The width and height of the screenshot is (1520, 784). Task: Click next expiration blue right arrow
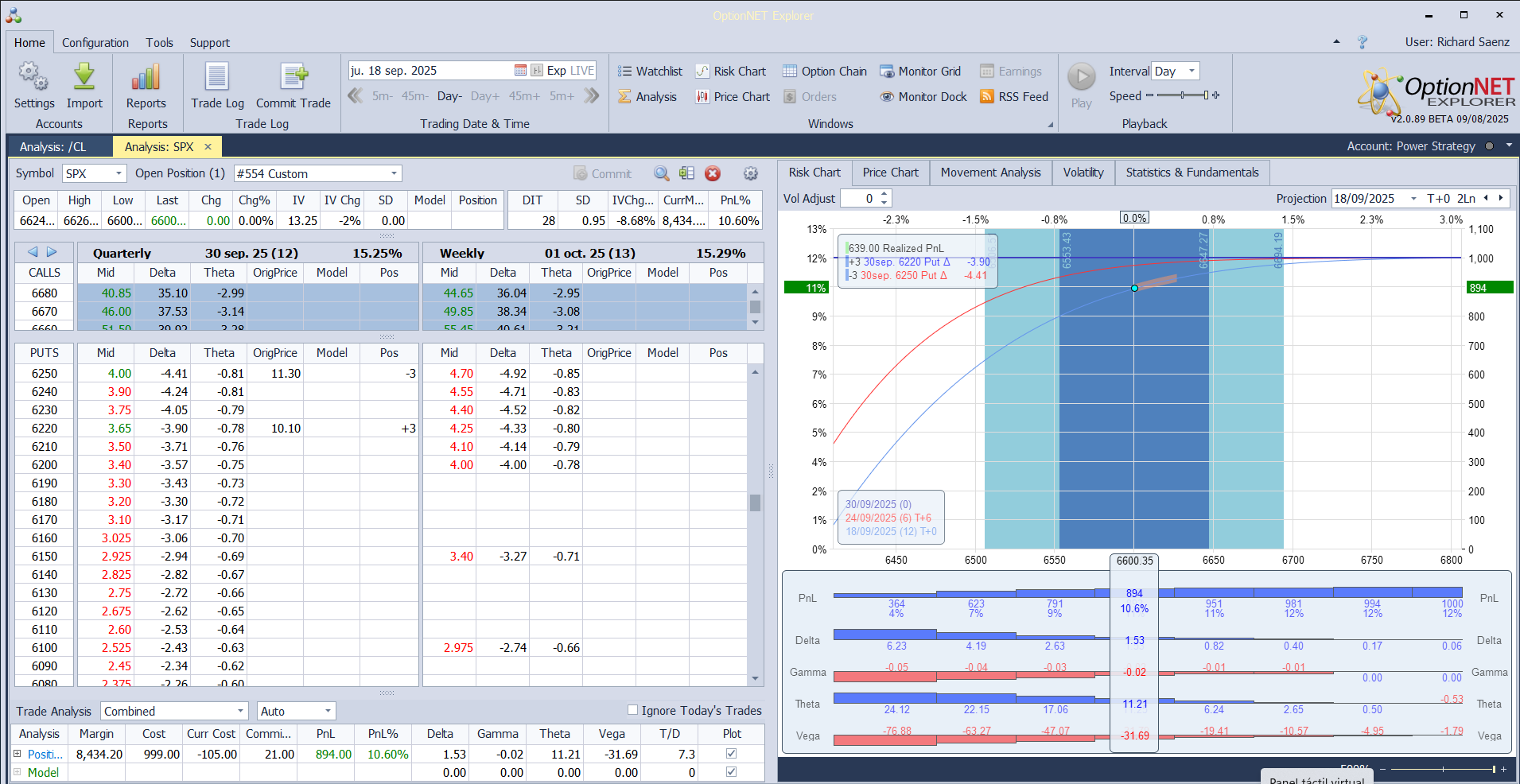(52, 252)
